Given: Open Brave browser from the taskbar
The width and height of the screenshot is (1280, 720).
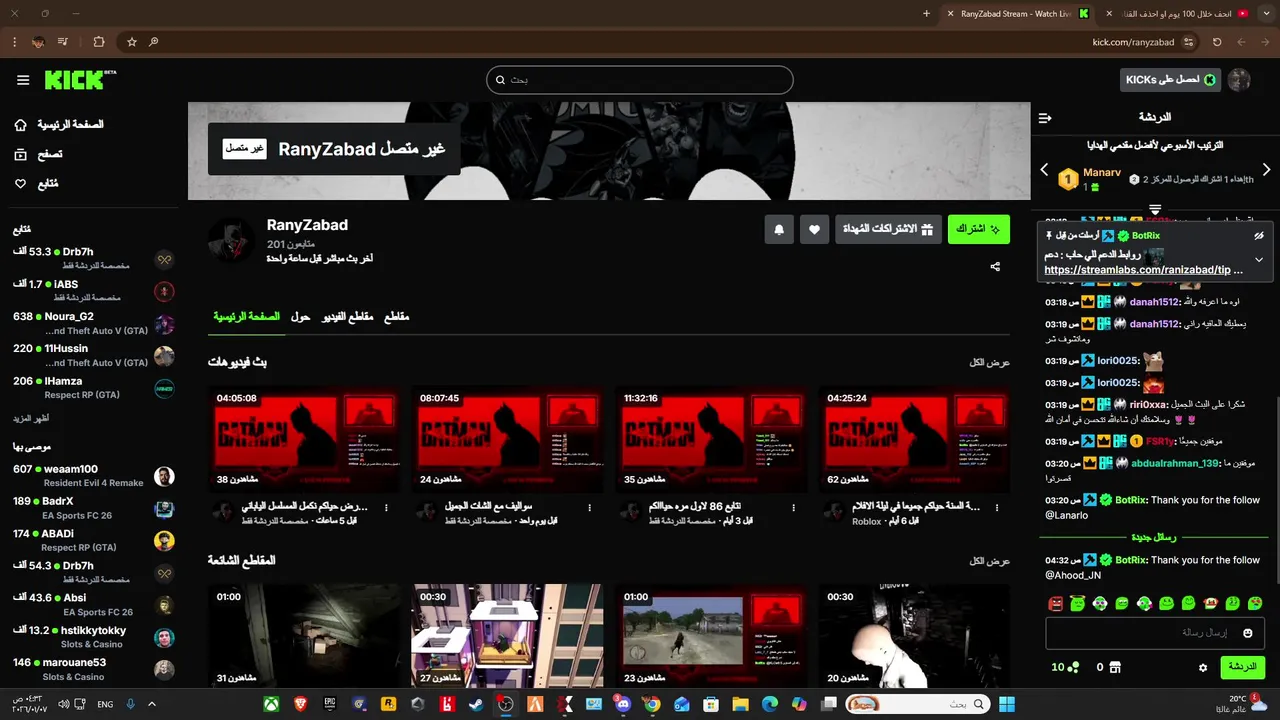Looking at the screenshot, I should 301,704.
